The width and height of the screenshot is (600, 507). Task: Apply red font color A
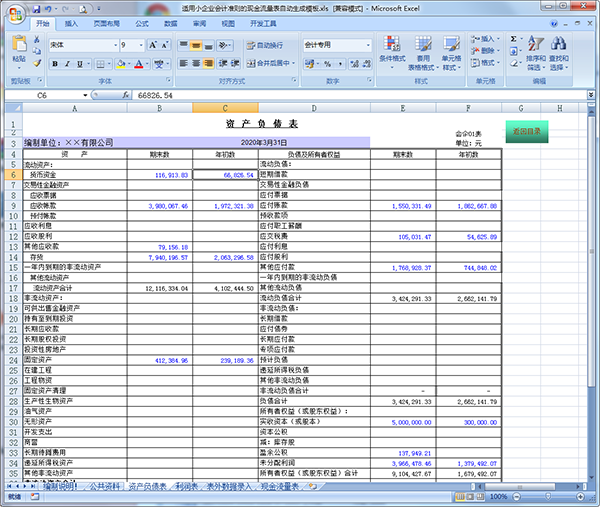click(x=139, y=64)
